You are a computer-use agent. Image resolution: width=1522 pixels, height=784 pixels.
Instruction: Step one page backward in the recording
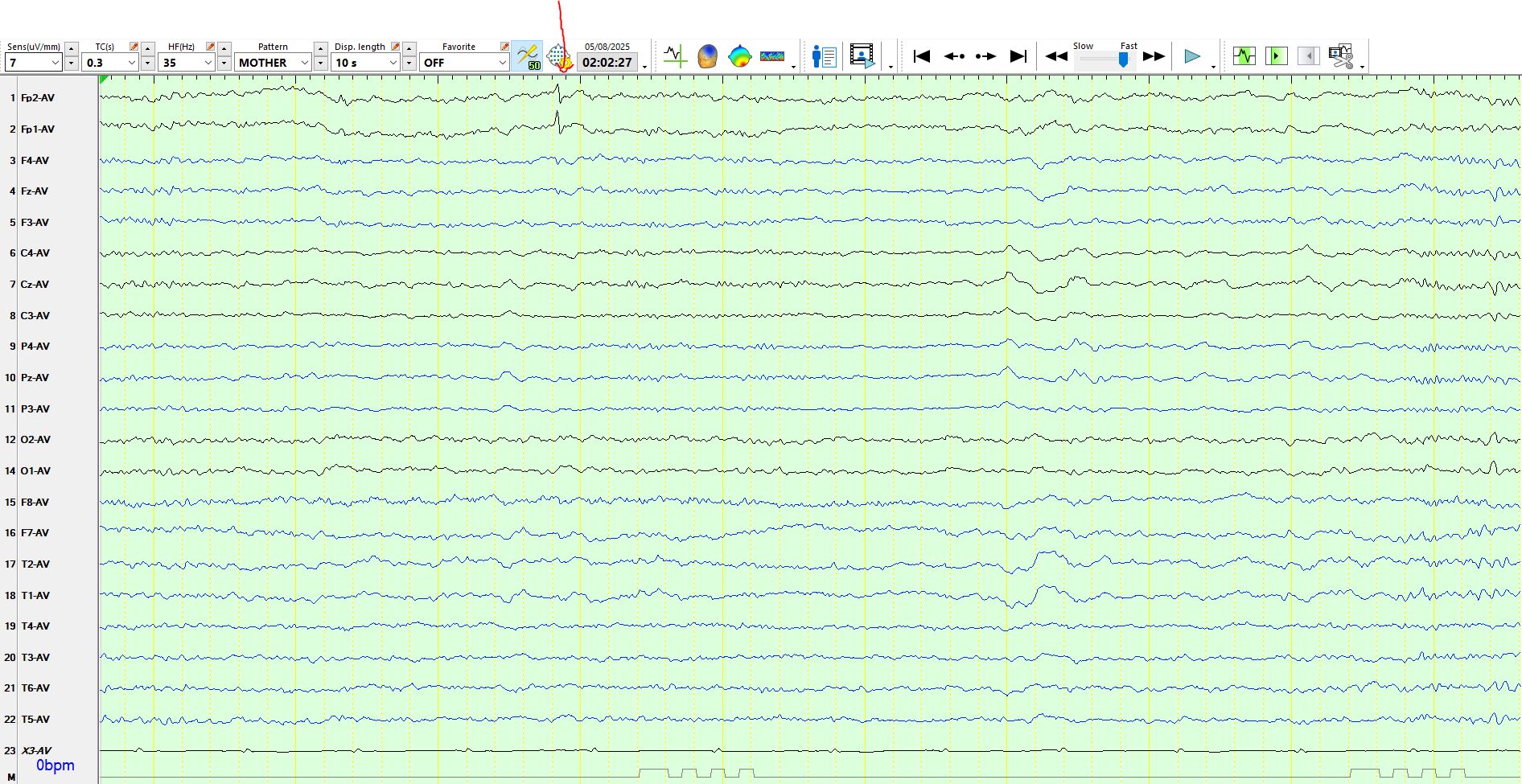click(954, 56)
